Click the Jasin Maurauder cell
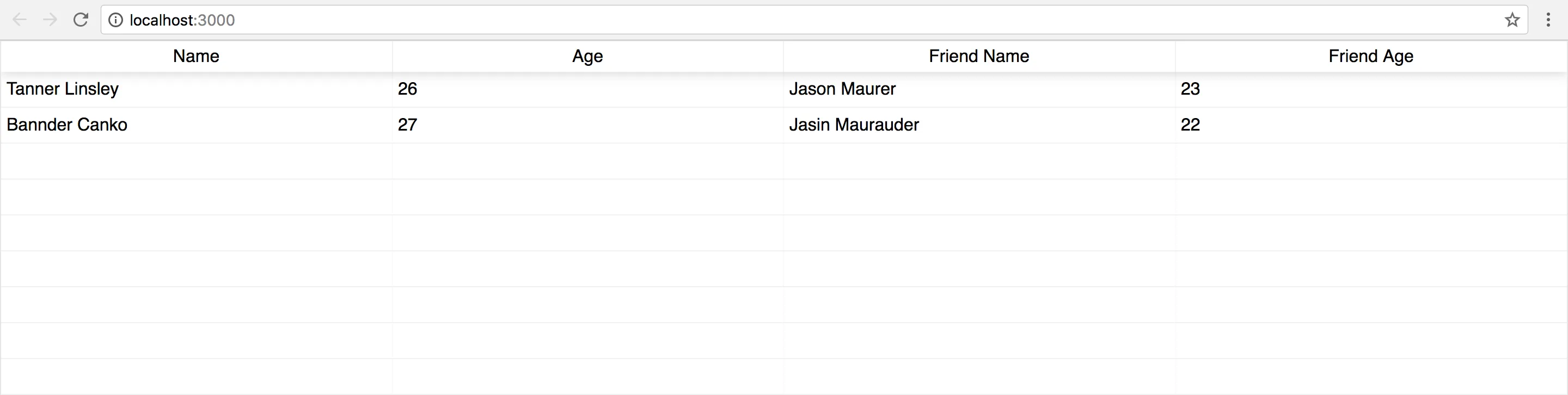The height and width of the screenshot is (395, 1568). tap(854, 125)
